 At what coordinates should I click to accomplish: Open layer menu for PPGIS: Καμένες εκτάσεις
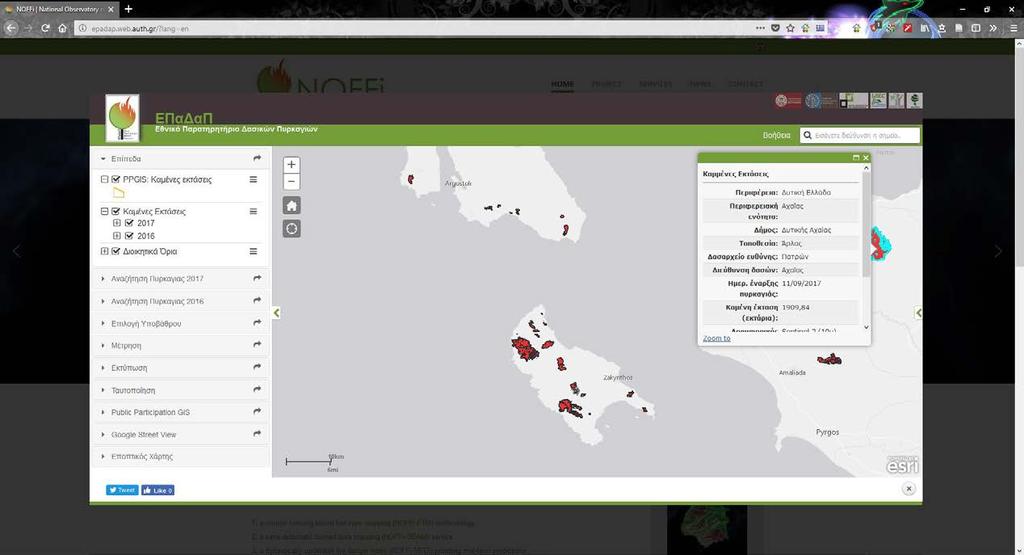pos(253,180)
